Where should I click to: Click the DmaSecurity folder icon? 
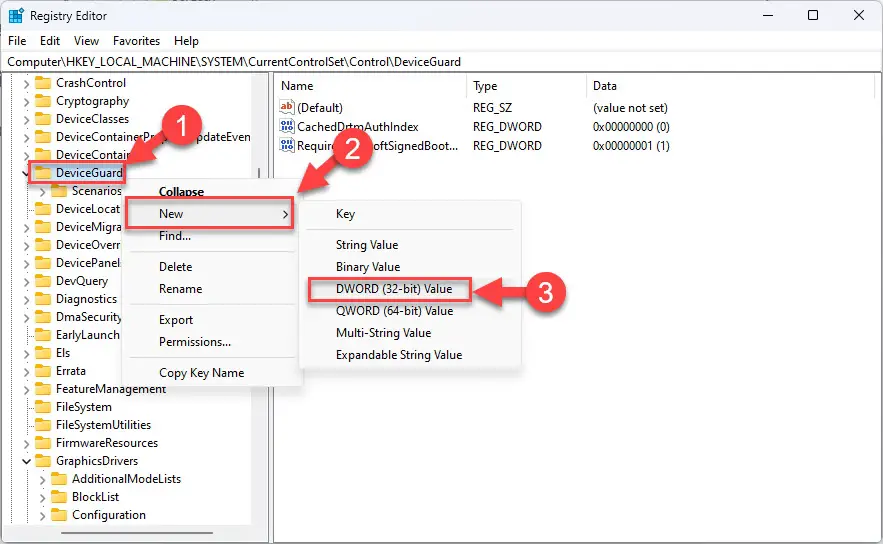[43, 317]
